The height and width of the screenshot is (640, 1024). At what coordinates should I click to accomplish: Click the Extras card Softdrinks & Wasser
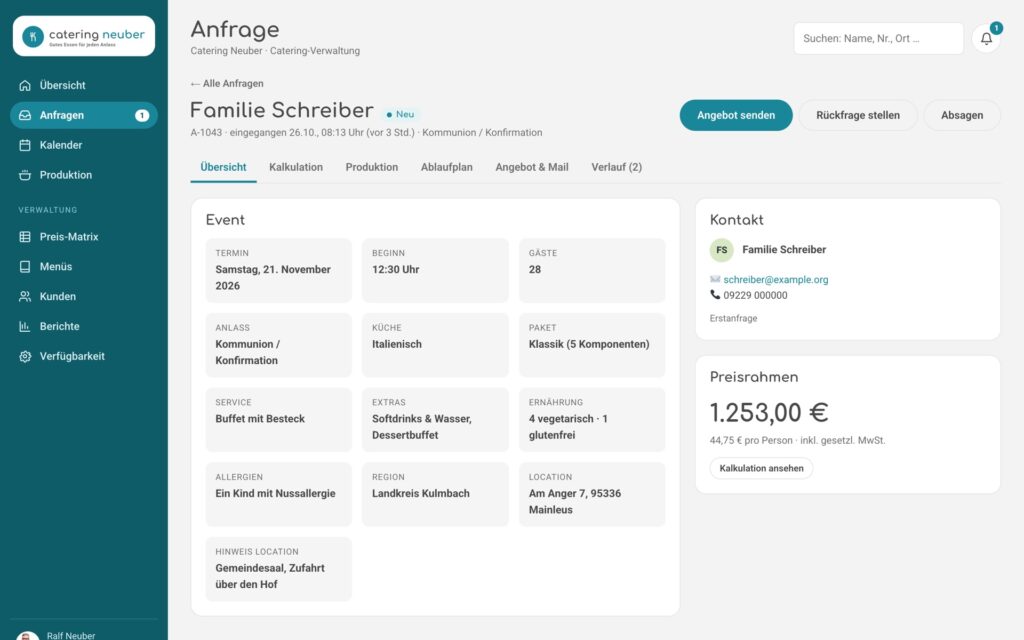(435, 420)
